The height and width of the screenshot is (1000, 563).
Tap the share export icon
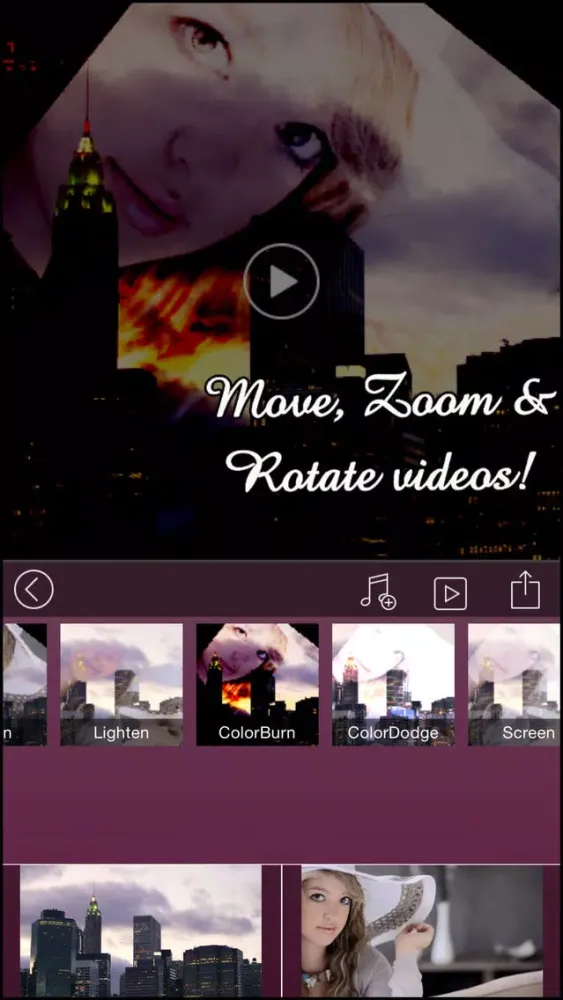525,590
